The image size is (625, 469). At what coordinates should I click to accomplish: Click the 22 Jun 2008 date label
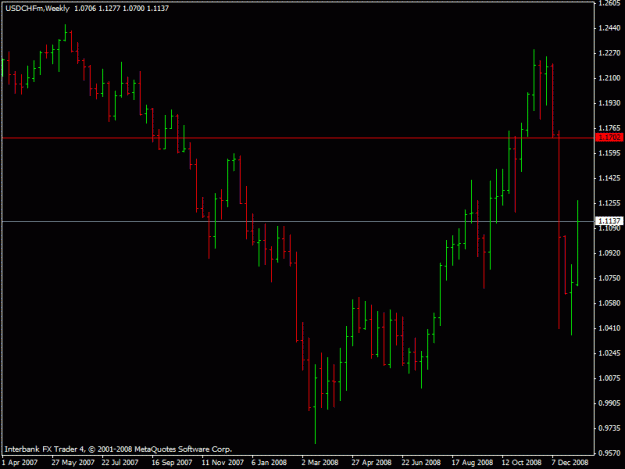421,462
